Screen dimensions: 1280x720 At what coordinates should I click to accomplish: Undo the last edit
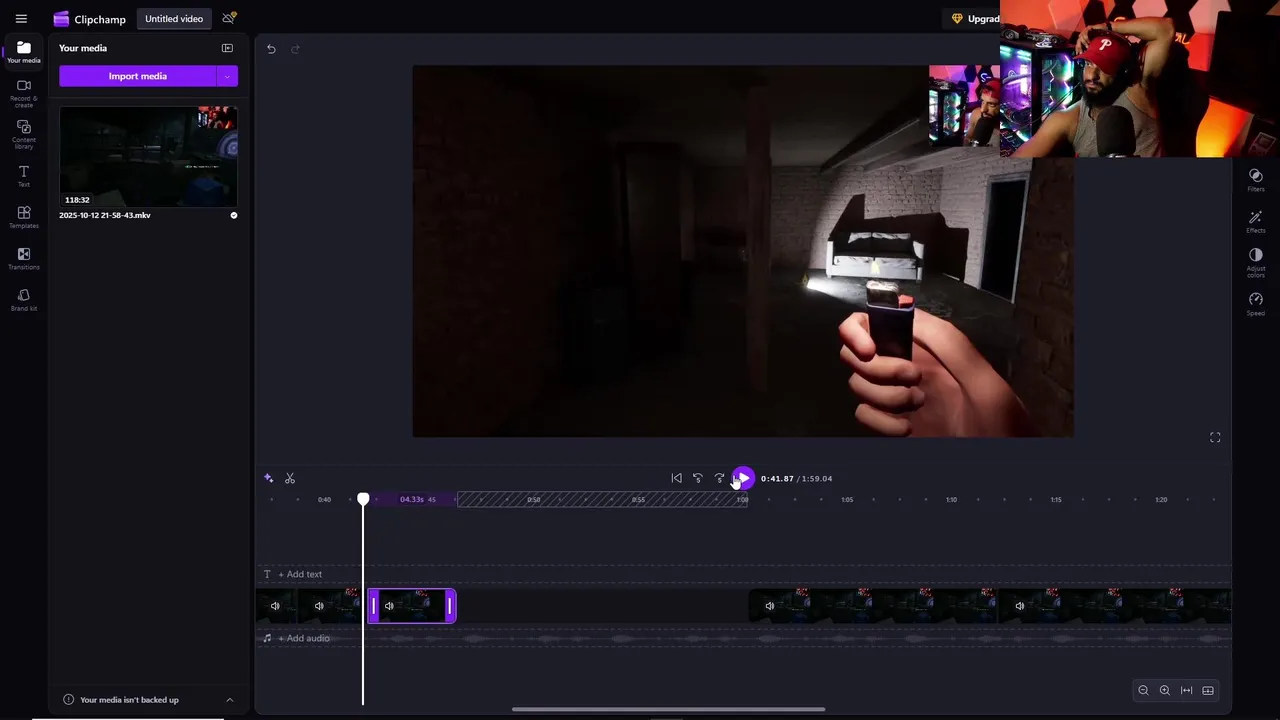(x=271, y=49)
